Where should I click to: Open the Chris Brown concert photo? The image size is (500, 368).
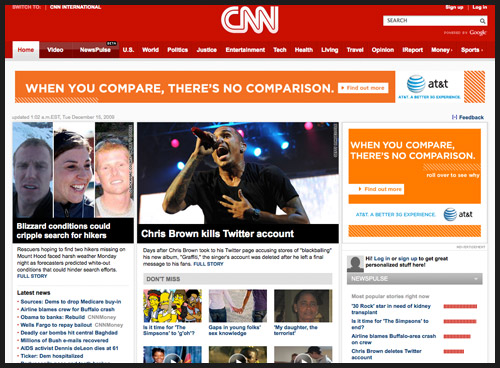(x=238, y=173)
